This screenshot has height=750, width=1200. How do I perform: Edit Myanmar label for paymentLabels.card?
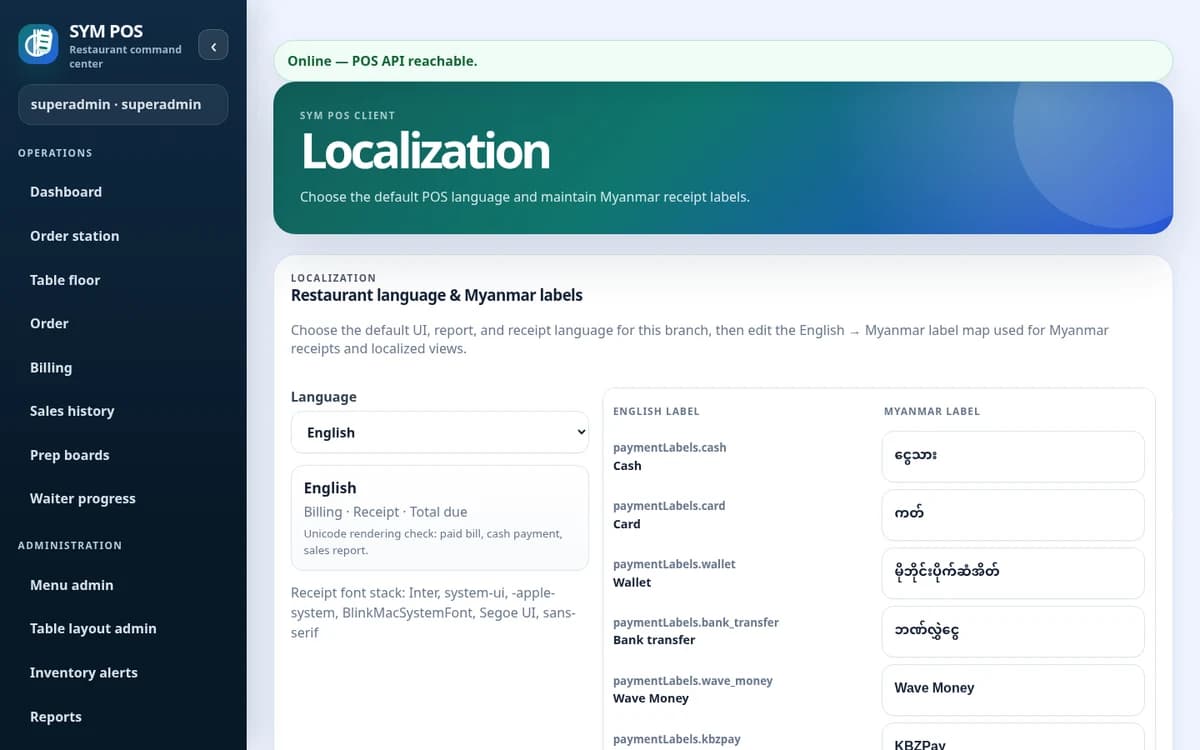pyautogui.click(x=1013, y=514)
